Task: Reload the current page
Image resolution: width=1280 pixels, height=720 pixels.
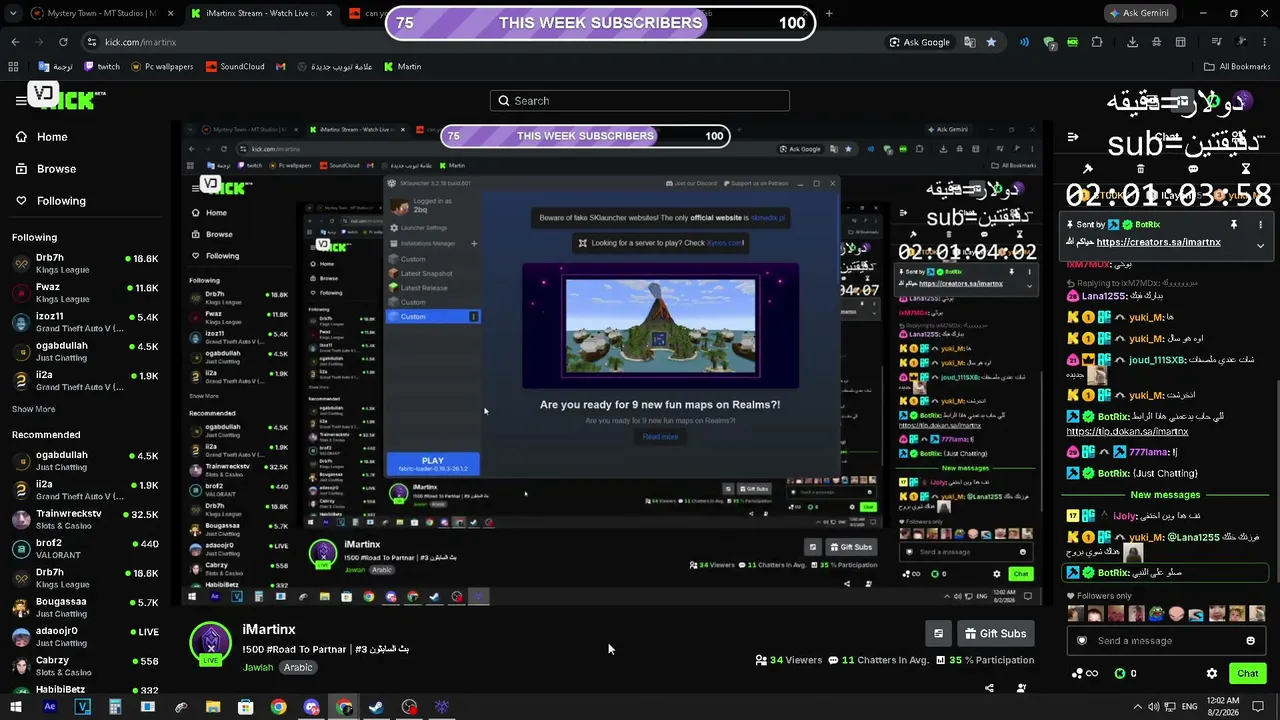Action: pos(63,42)
